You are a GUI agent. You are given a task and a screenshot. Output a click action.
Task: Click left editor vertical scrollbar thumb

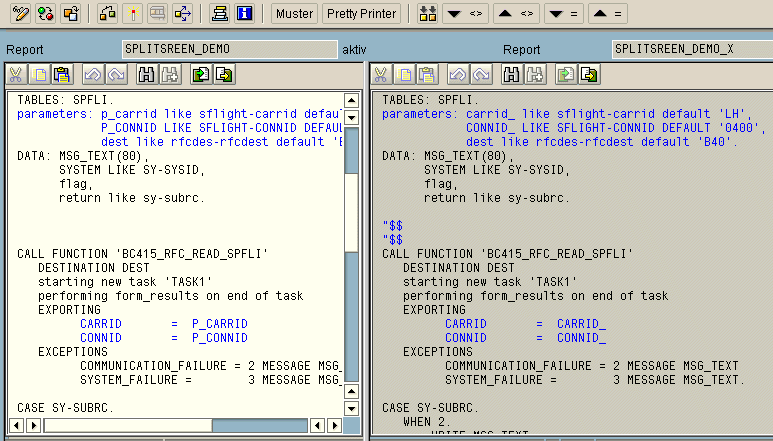[x=351, y=165]
